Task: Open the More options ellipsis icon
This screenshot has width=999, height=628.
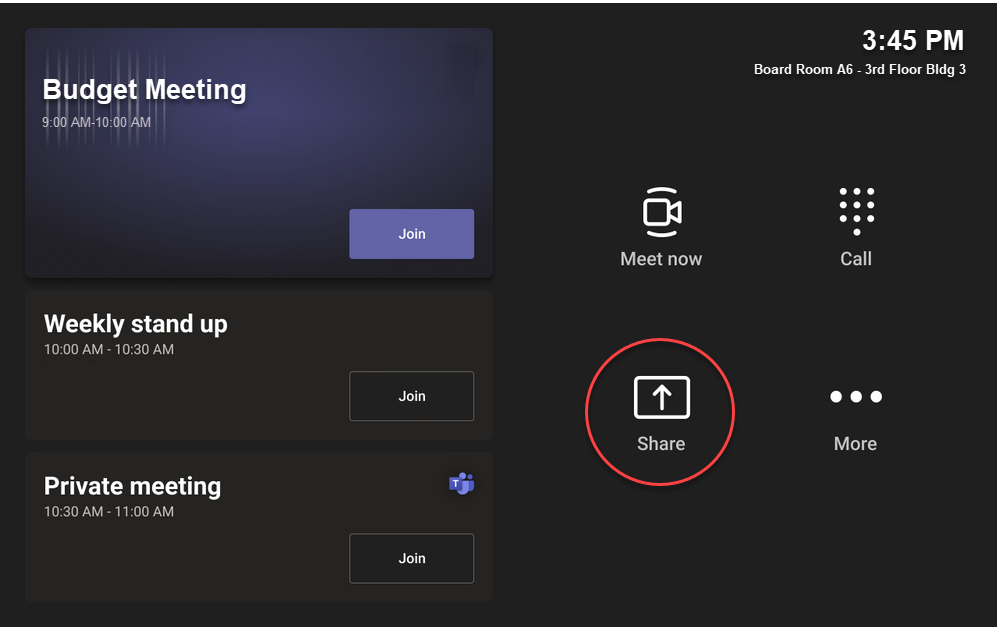Action: [856, 396]
